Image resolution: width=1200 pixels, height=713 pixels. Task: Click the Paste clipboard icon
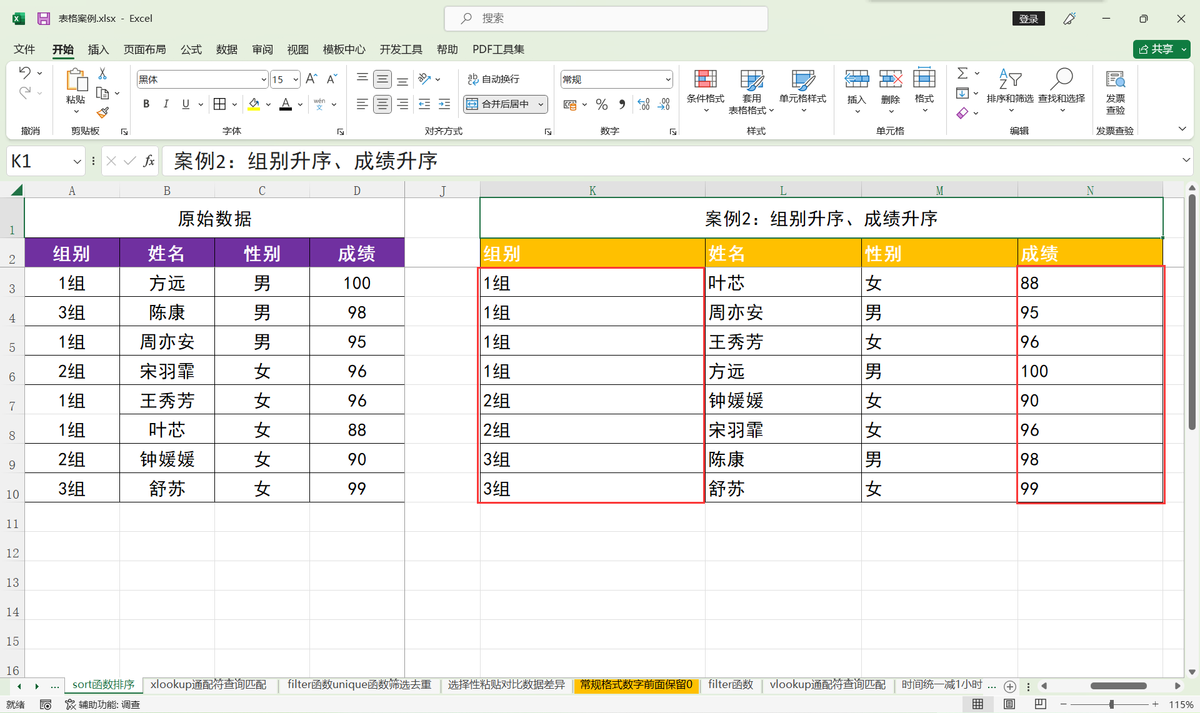(x=76, y=80)
